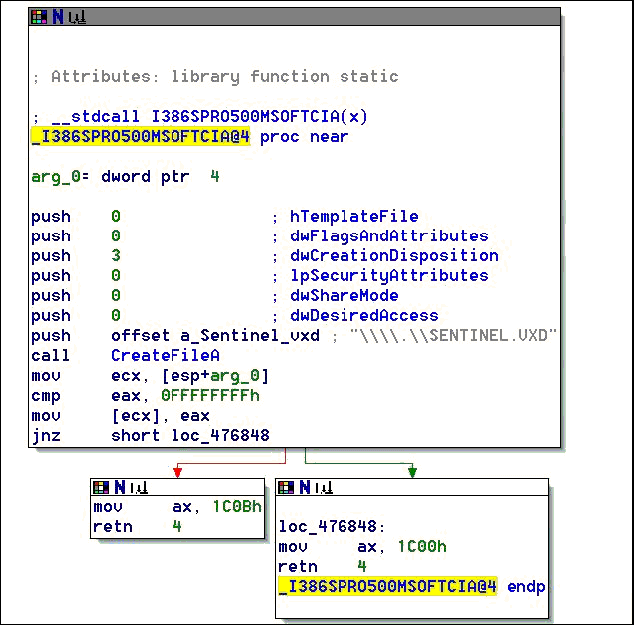This screenshot has width=634, height=625.
Task: Click the color palette icon on the loc_476848 node
Action: tap(287, 487)
